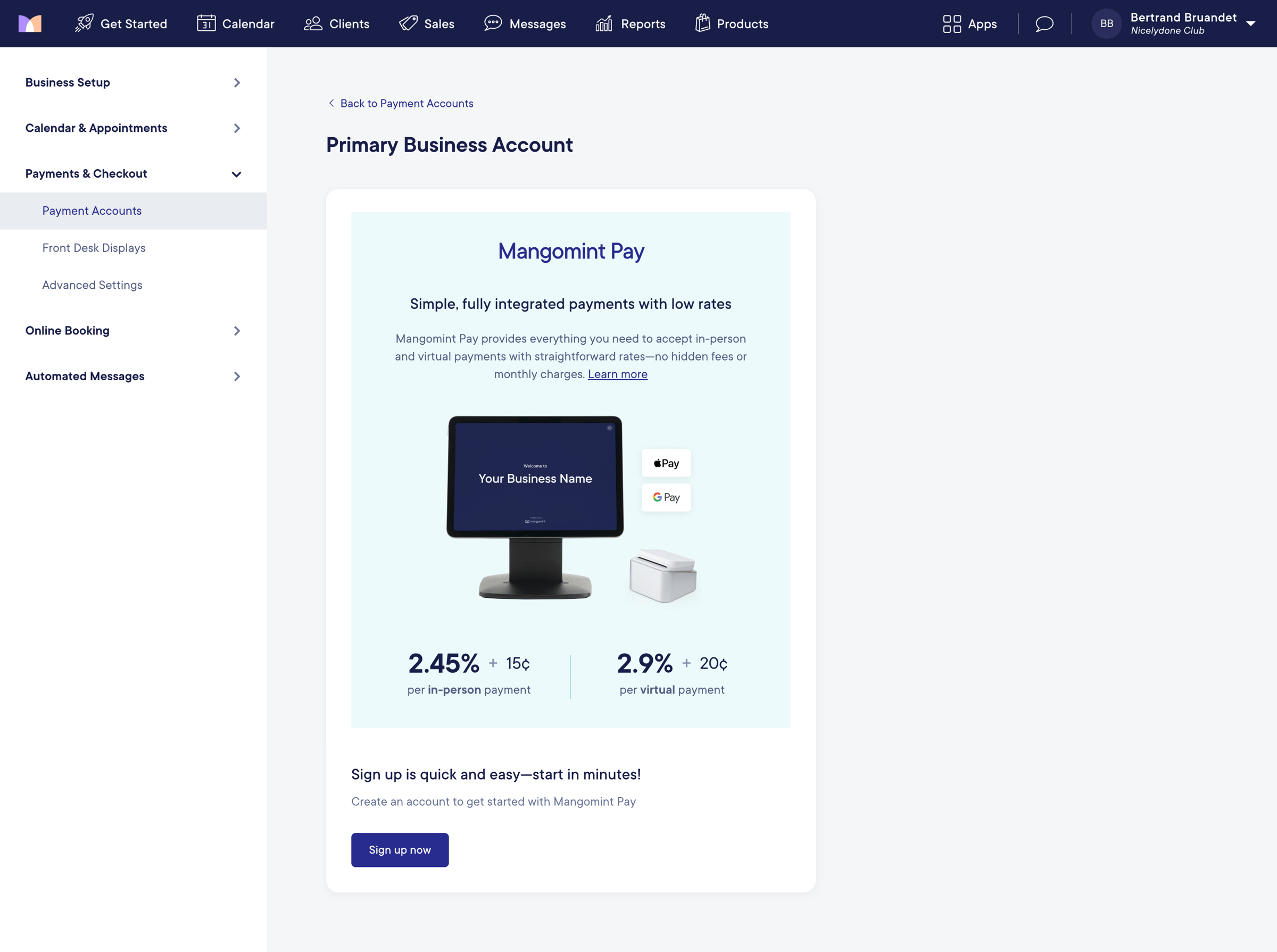Click the Sales tag icon

point(408,23)
